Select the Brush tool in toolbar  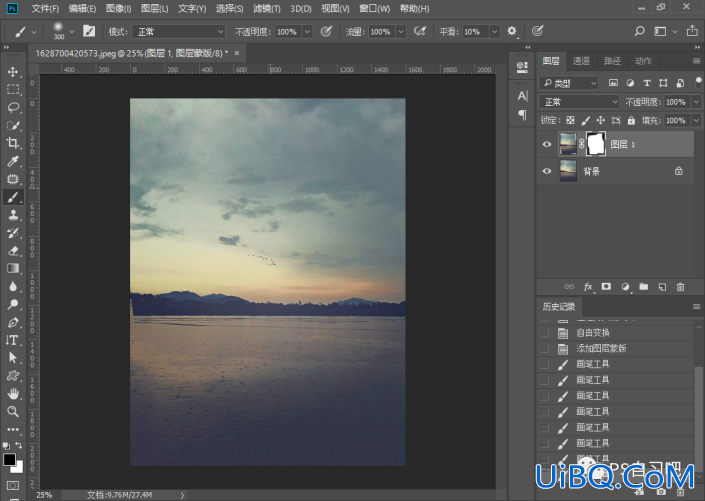[x=13, y=197]
